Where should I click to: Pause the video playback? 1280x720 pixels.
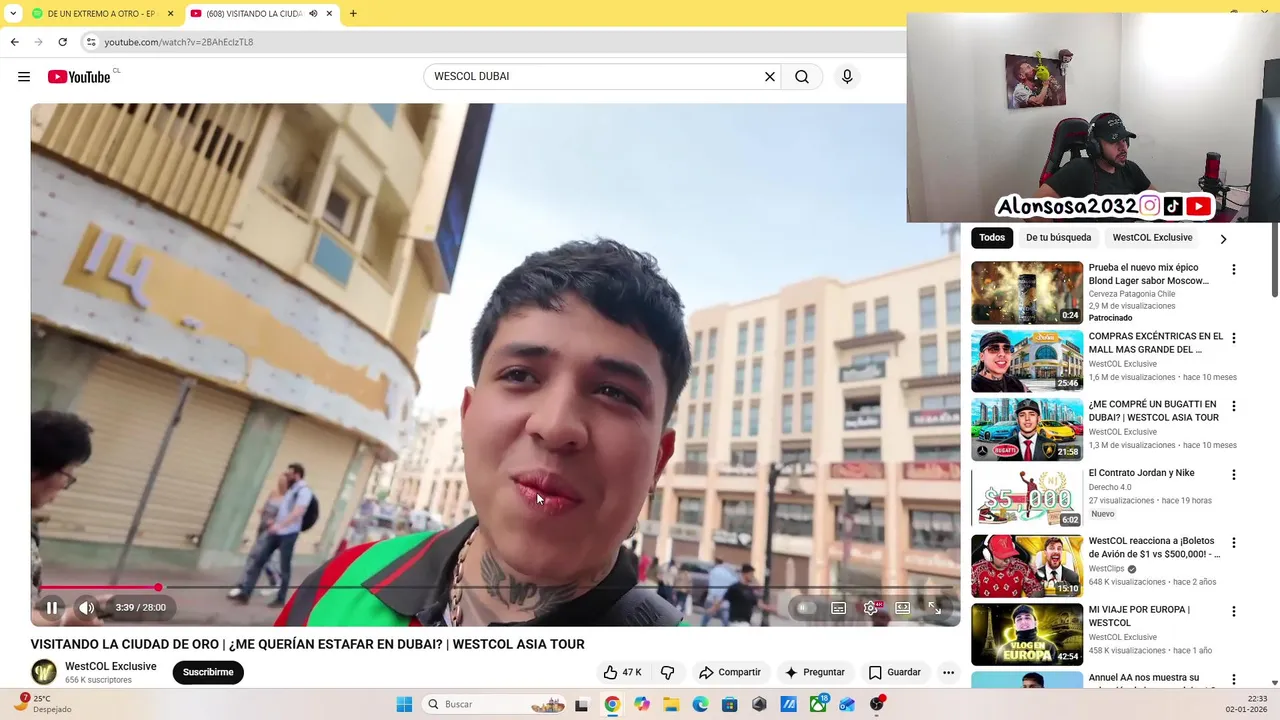[52, 607]
